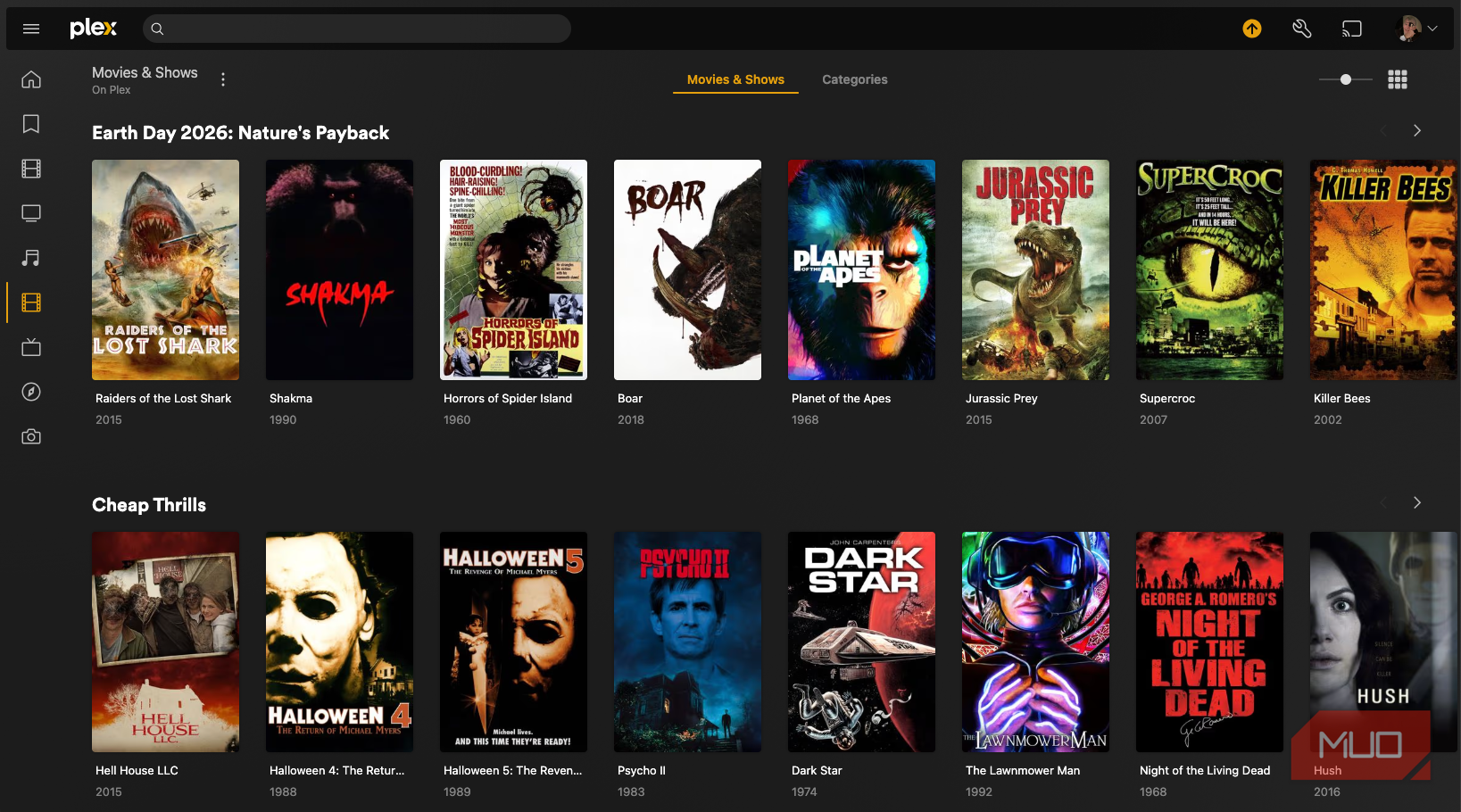1461x812 pixels.
Task: Open the Discover compass icon
Action: 31,392
